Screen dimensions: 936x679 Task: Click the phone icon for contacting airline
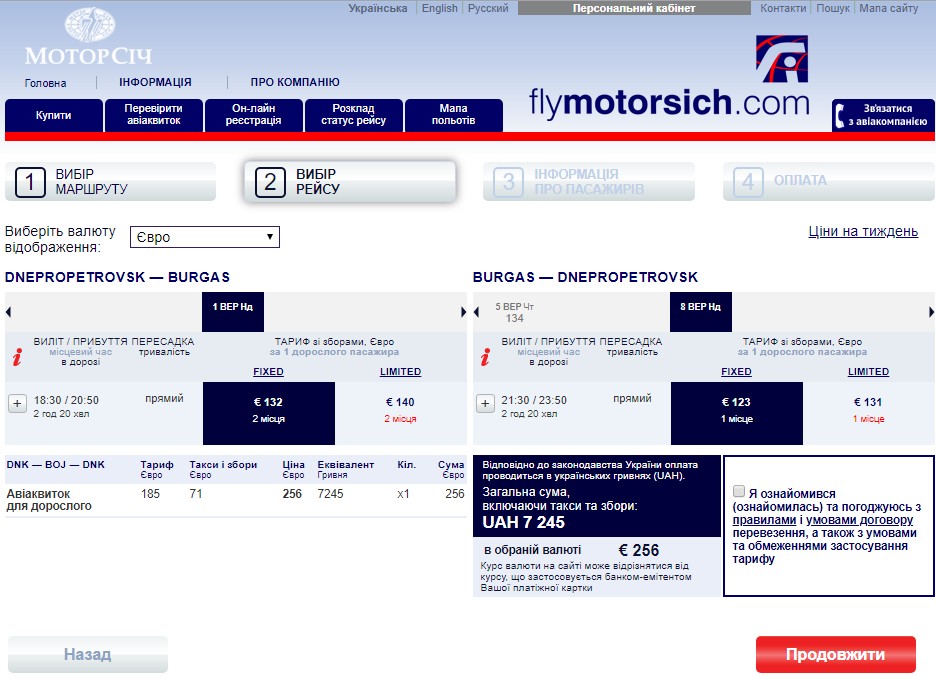click(x=840, y=115)
